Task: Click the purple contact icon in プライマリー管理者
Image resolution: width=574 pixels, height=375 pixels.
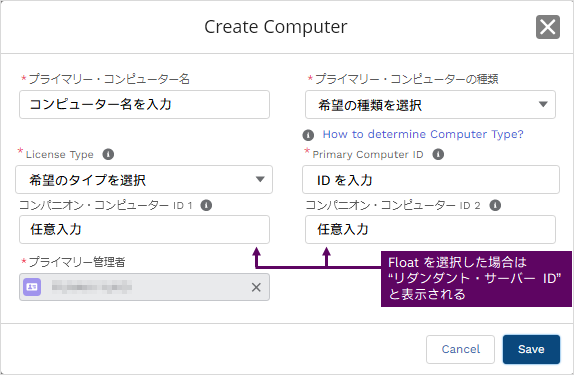Action: [x=32, y=287]
